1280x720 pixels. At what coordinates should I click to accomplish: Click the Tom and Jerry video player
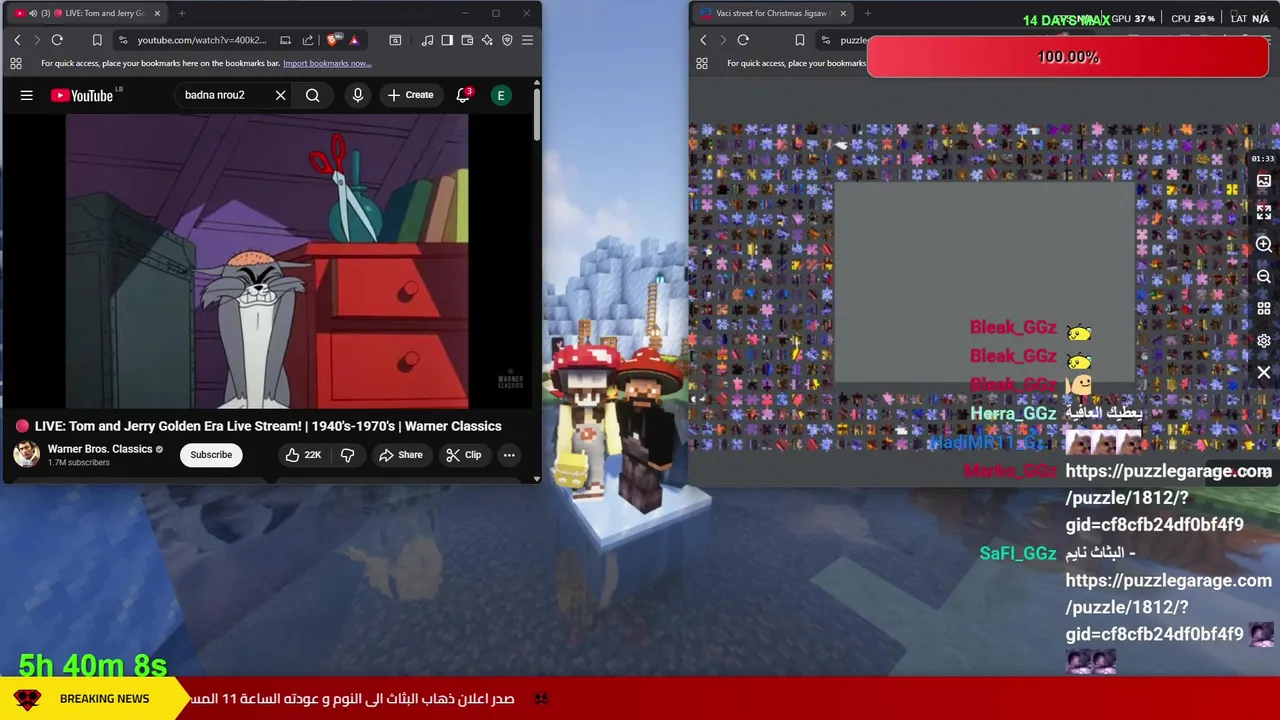(x=267, y=261)
